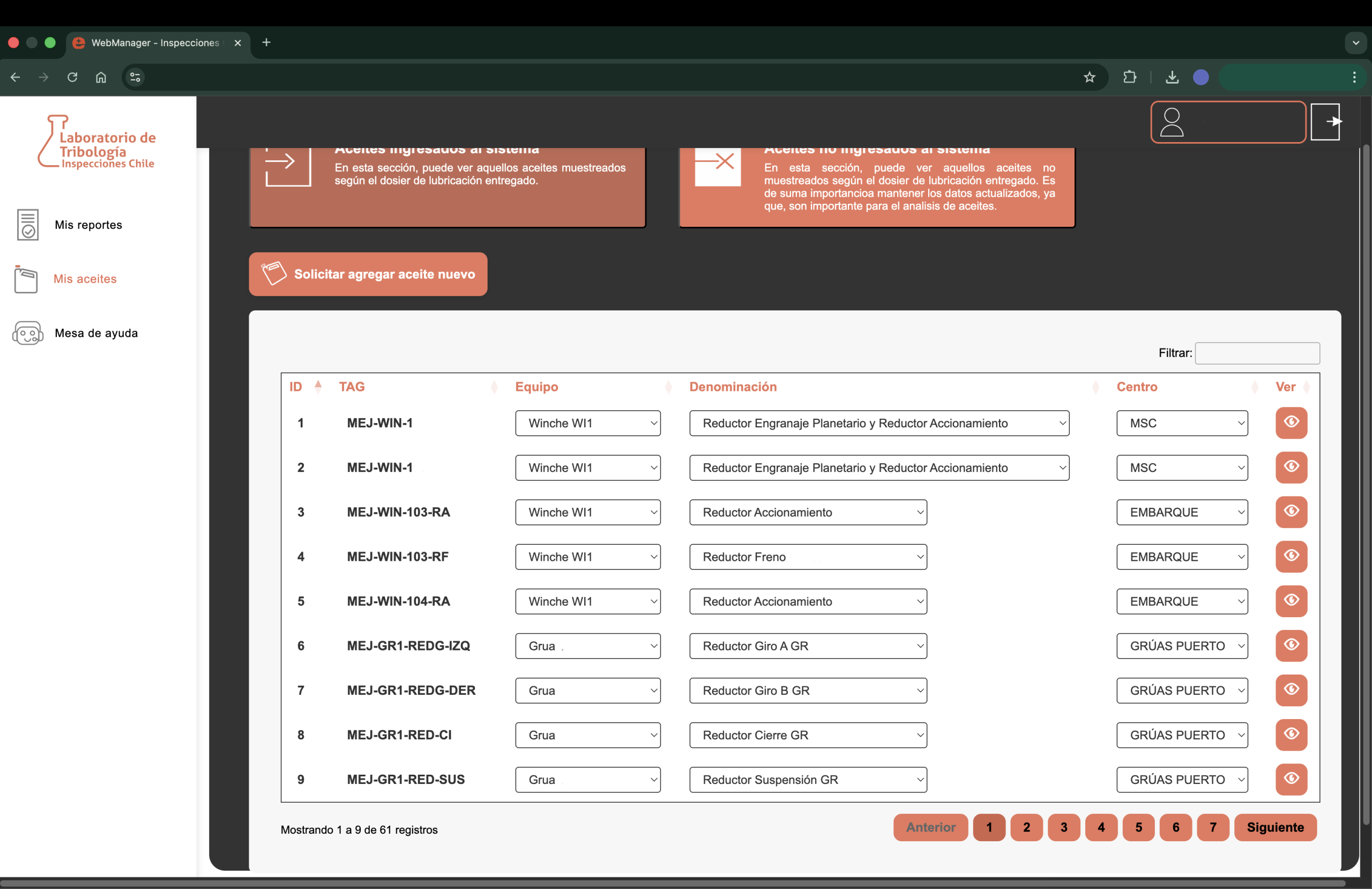Click Solicitar agregar aceite nuevo button
1372x889 pixels.
pyautogui.click(x=368, y=274)
